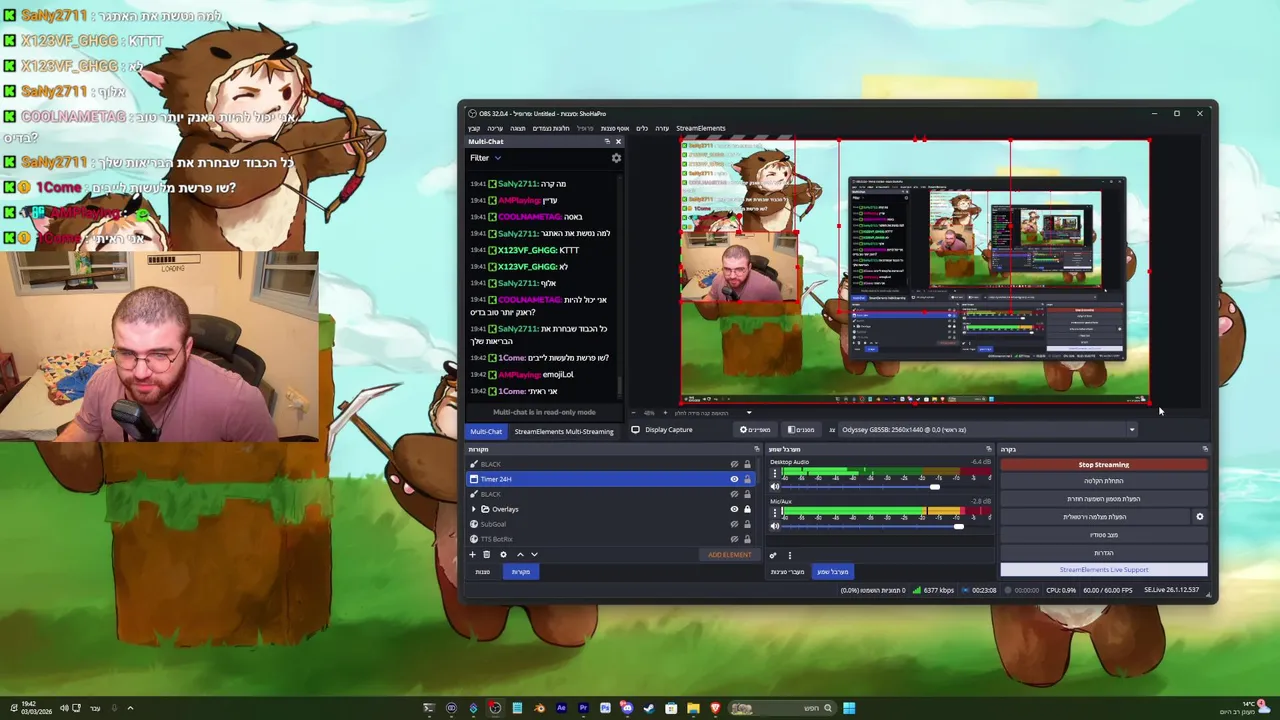Screen dimensions: 1280x720
Task: Mute the Mic/Aux channel
Action: click(x=775, y=526)
